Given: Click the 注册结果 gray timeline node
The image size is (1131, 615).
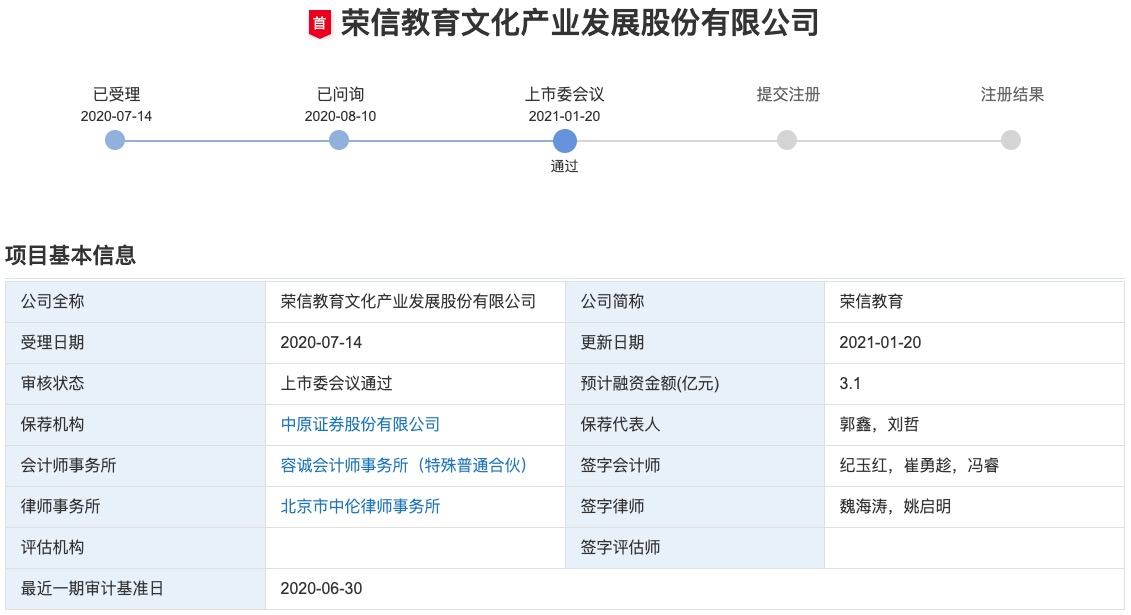Looking at the screenshot, I should (1011, 140).
